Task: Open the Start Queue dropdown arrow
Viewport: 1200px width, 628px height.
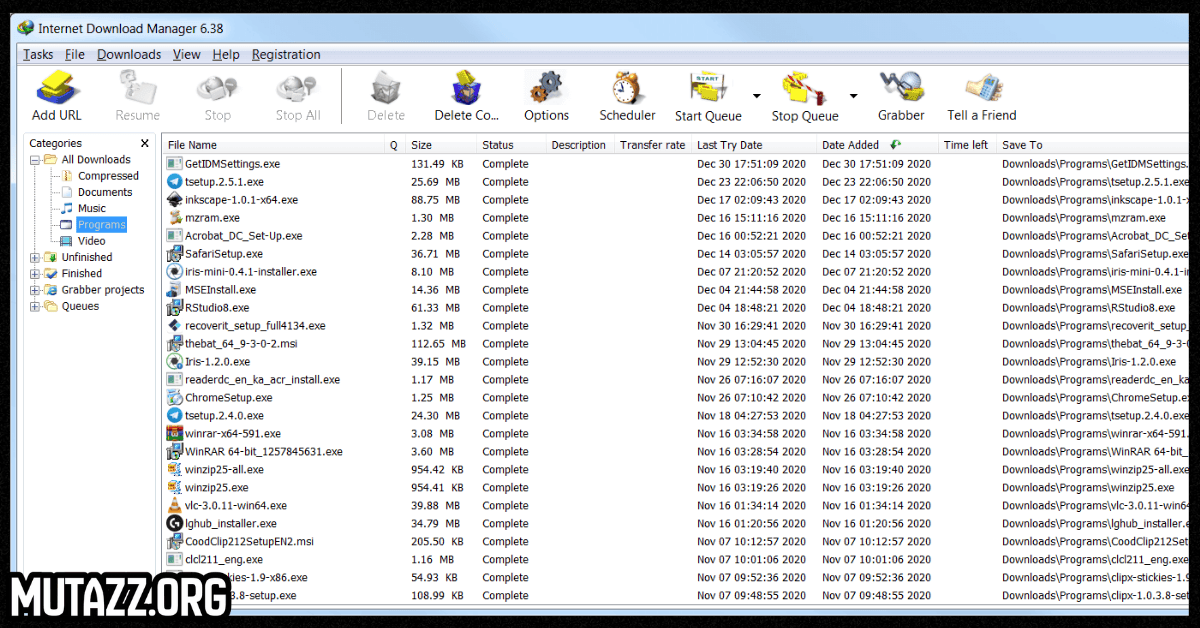Action: click(756, 97)
